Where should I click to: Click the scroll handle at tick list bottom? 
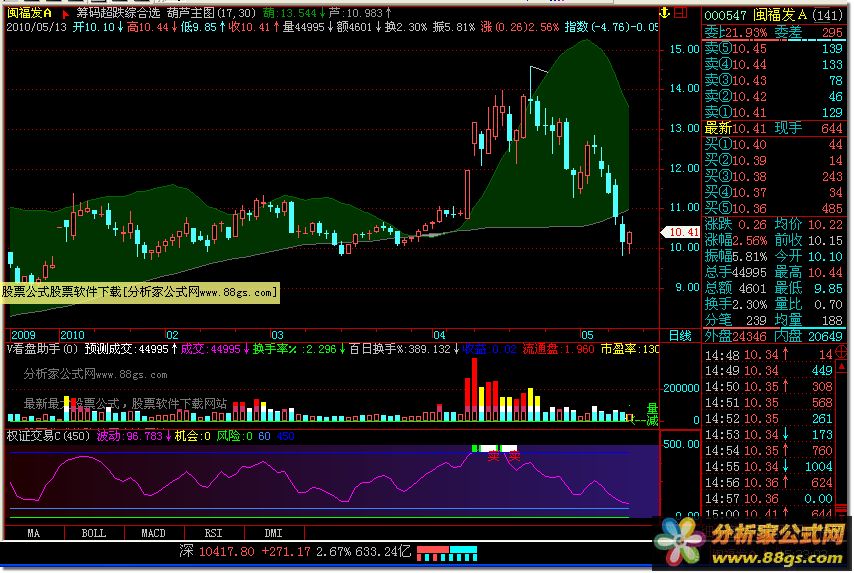coord(841,509)
